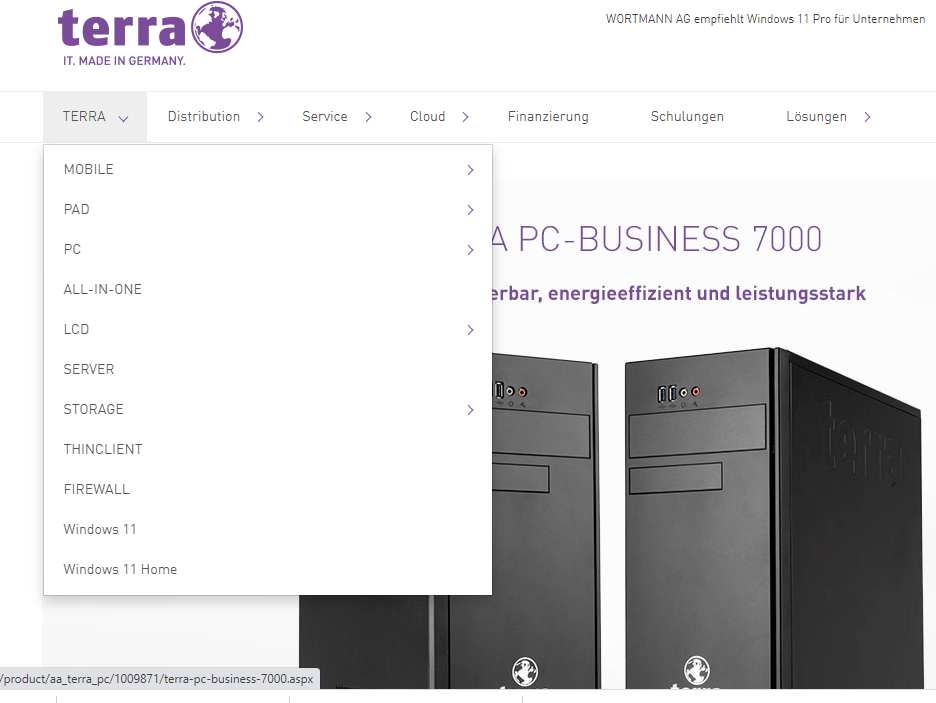The height and width of the screenshot is (703, 936).
Task: Expand the PC submenu arrow
Action: [x=470, y=250]
